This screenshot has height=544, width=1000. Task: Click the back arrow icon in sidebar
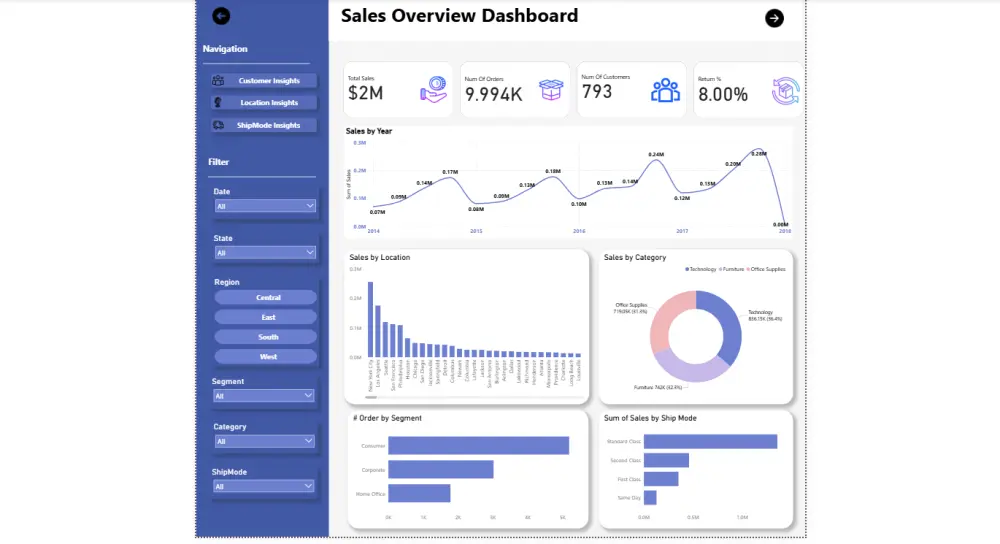pos(221,16)
